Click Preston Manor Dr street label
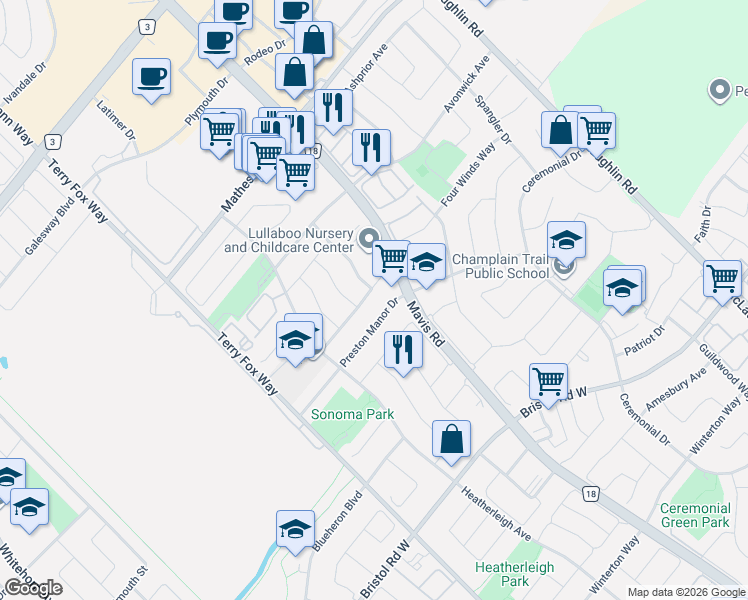This screenshot has width=748, height=600. pos(369,332)
